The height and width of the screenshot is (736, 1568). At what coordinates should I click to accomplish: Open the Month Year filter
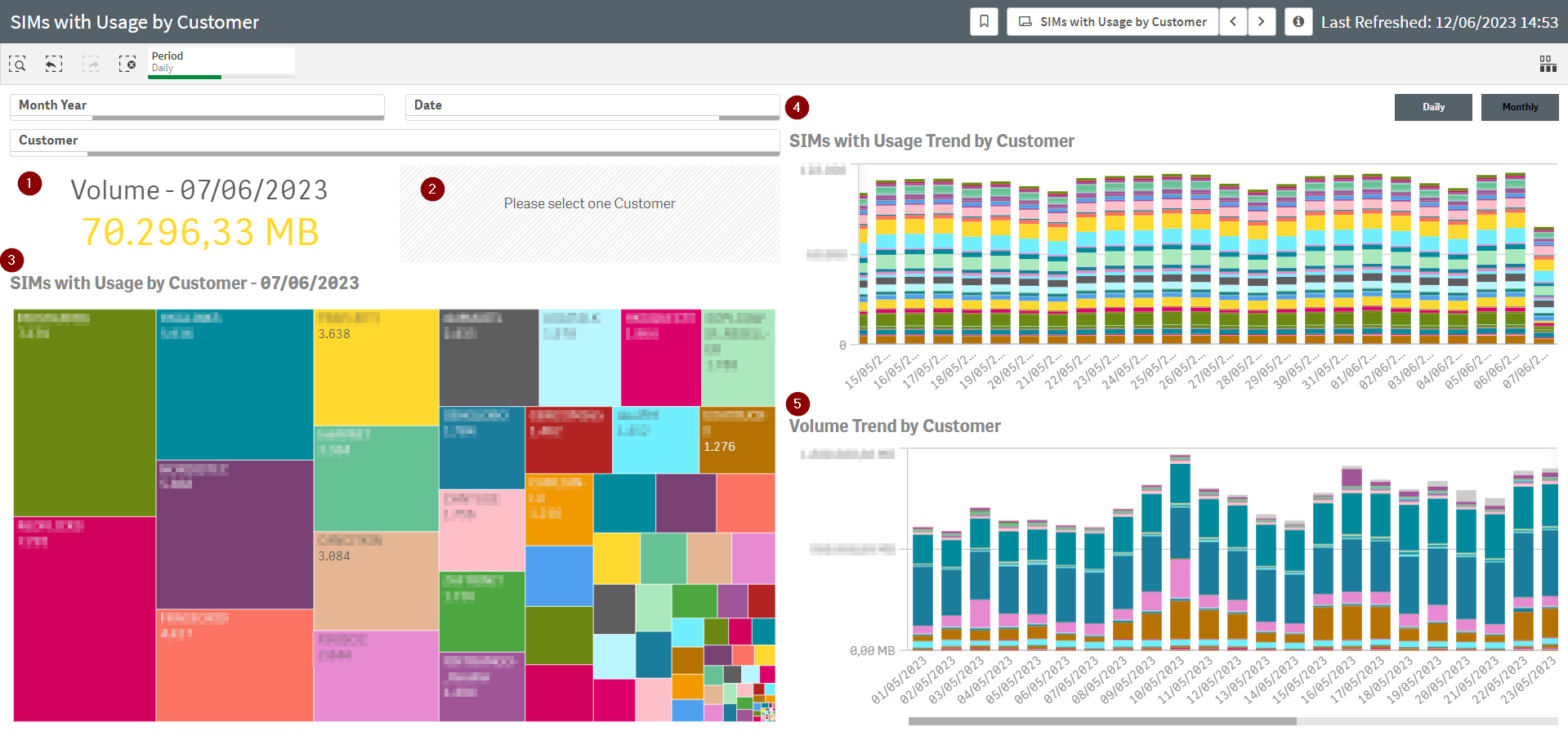tap(197, 105)
